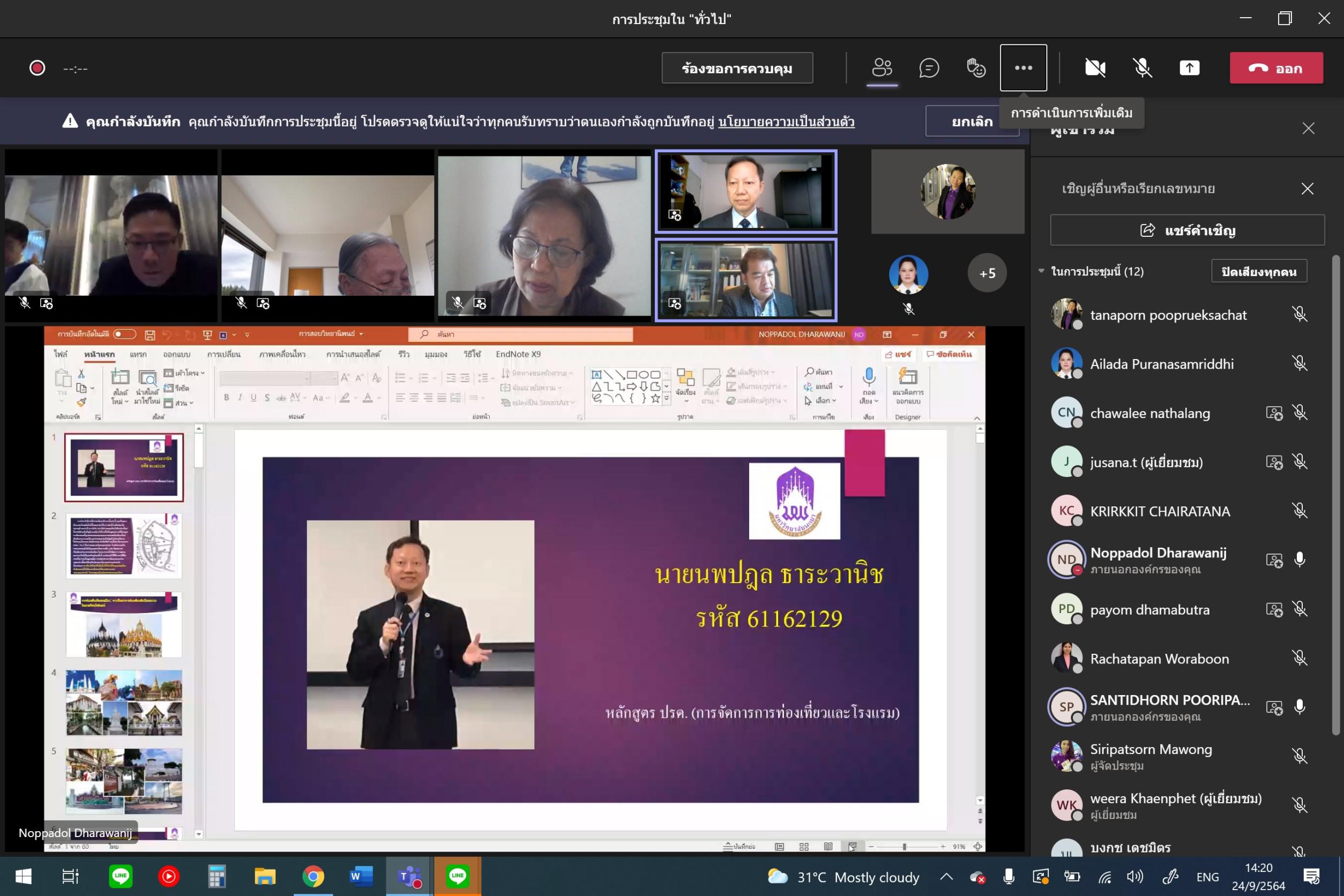The width and height of the screenshot is (1344, 896).
Task: Open the การเปลี่ยน (Transitions) ribbon tab
Action: (224, 354)
